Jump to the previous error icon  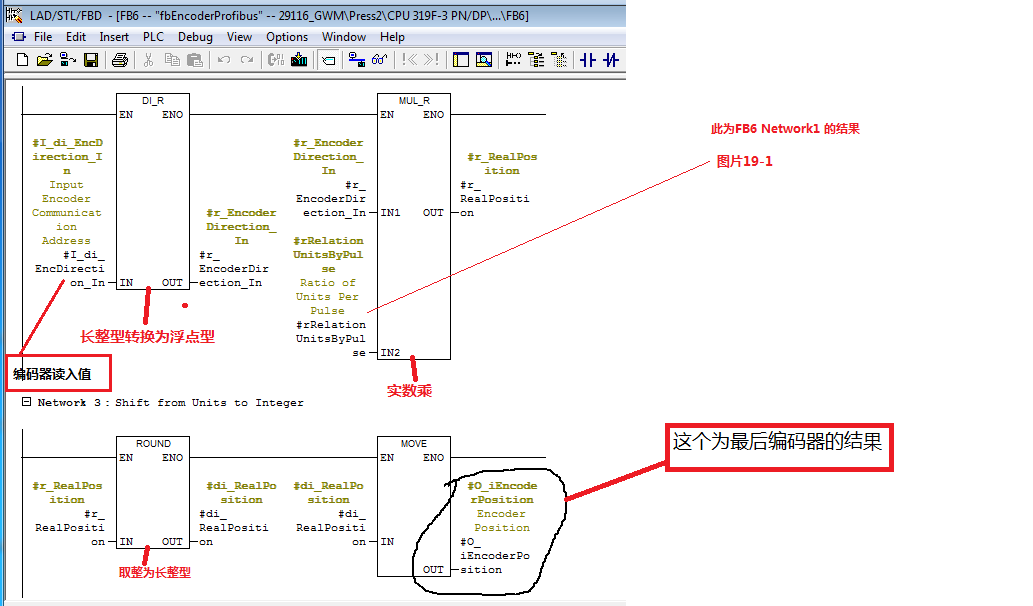click(x=410, y=60)
